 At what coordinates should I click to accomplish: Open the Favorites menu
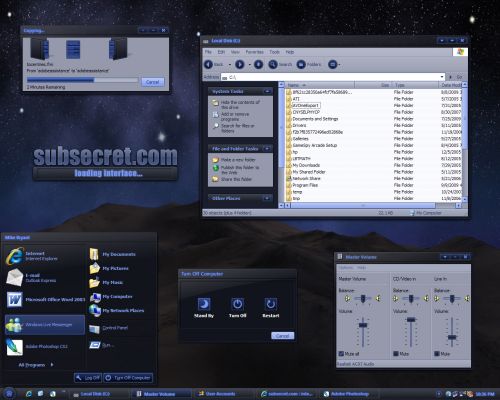pyautogui.click(x=254, y=52)
